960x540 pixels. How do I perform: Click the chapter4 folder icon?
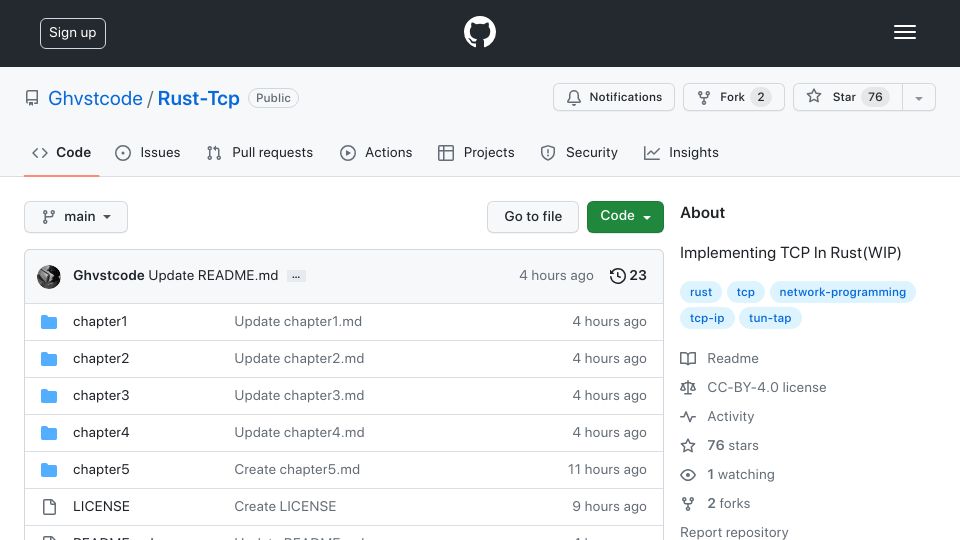tap(49, 433)
